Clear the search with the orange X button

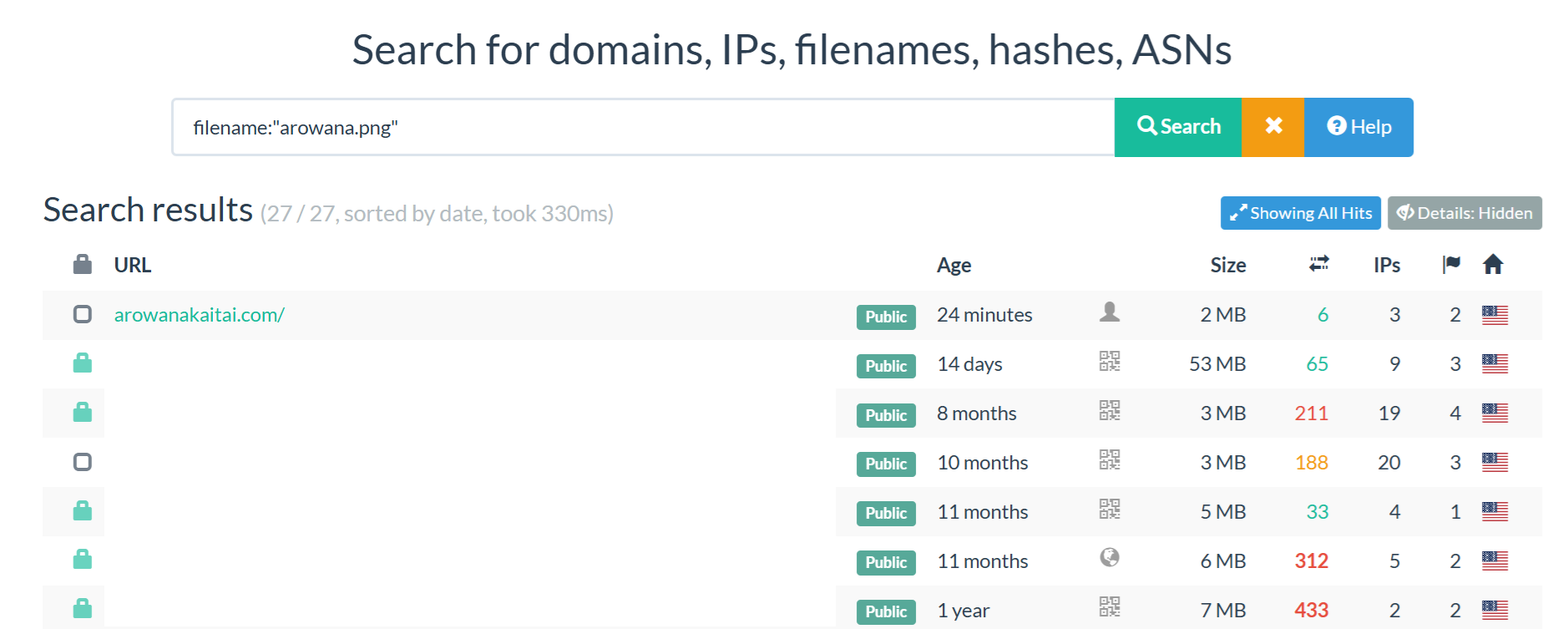pos(1272,127)
